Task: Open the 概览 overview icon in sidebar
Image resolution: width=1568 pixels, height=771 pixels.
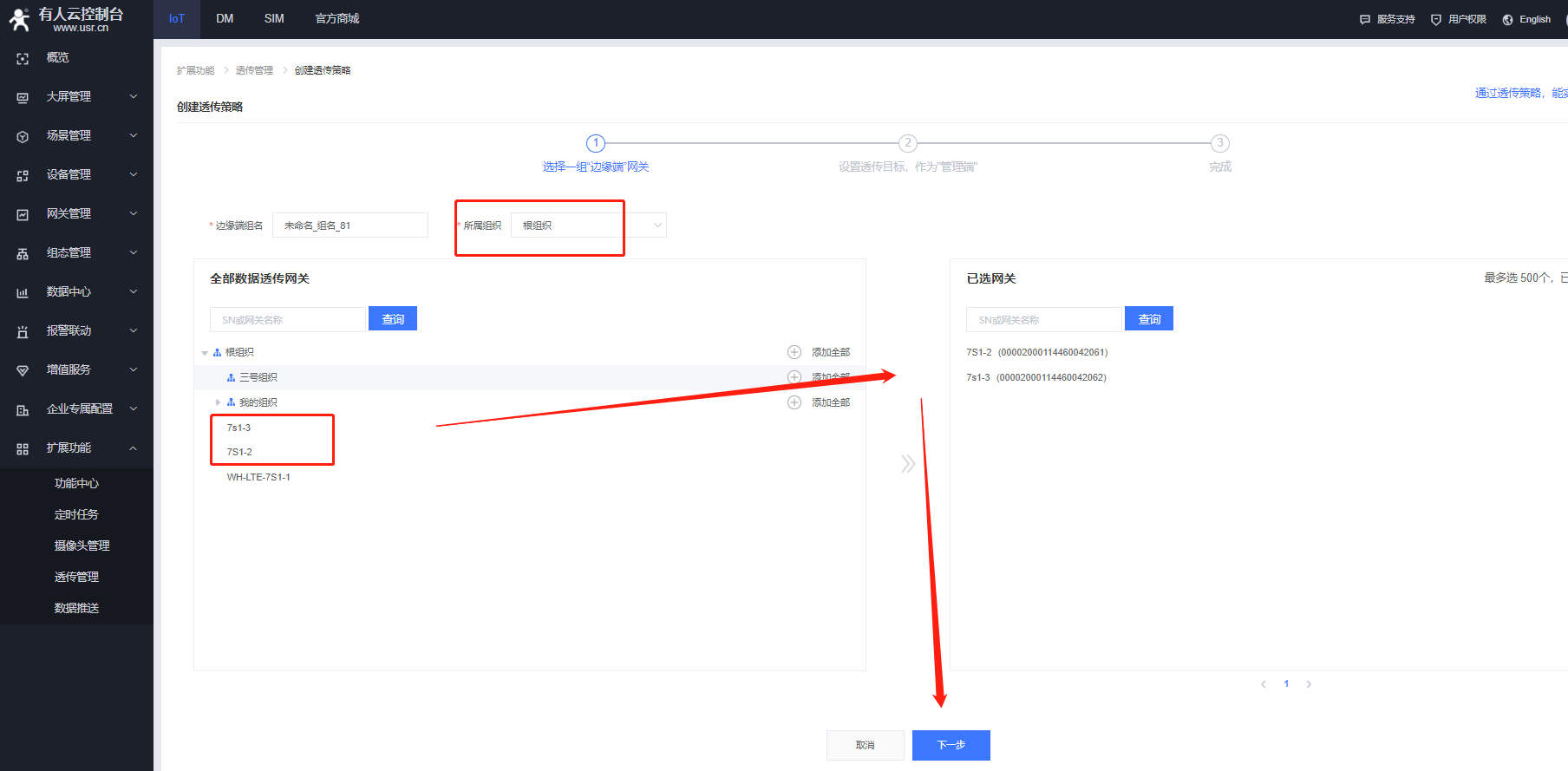Action: click(x=23, y=58)
